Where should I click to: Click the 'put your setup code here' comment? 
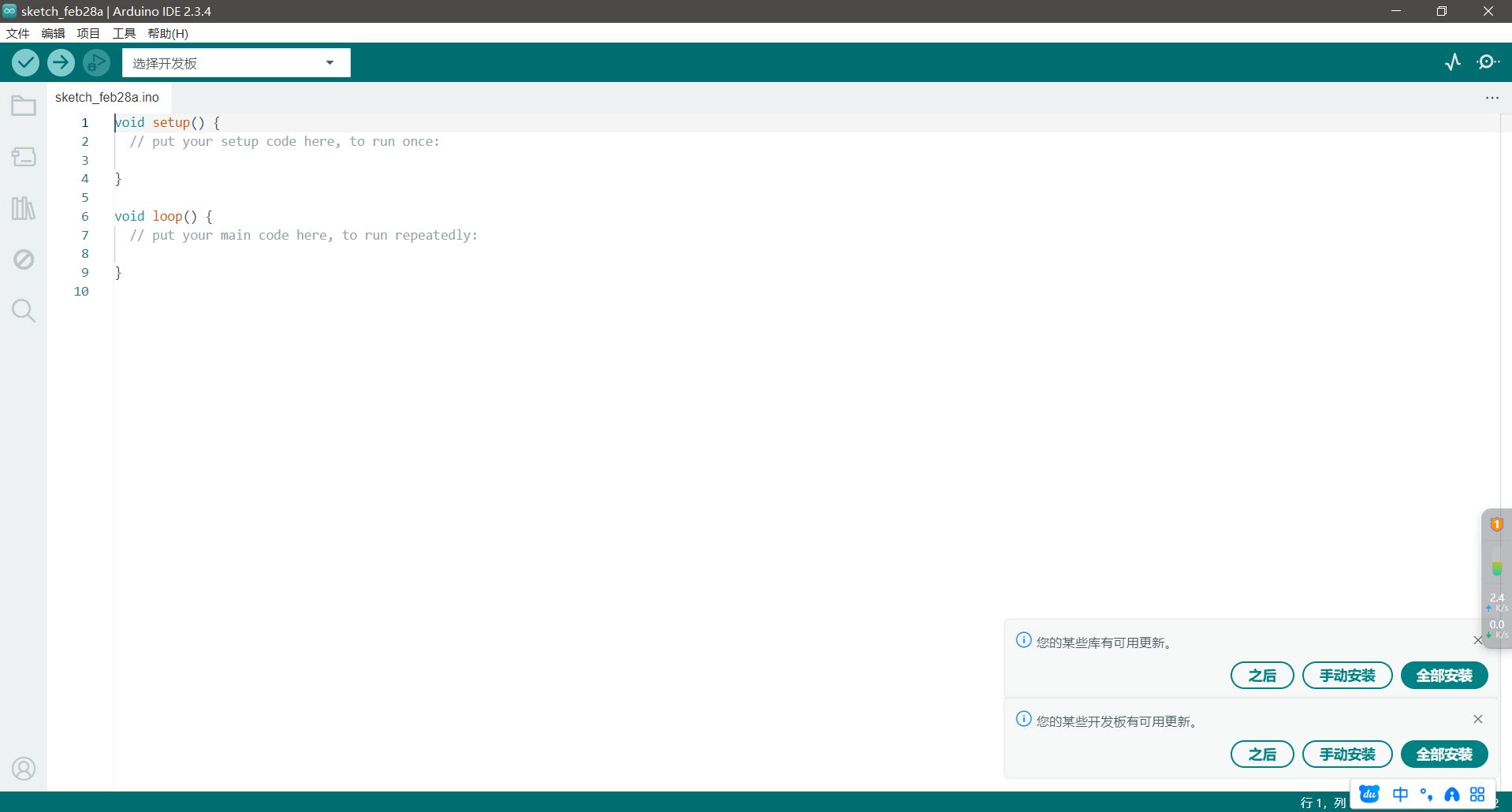point(285,142)
